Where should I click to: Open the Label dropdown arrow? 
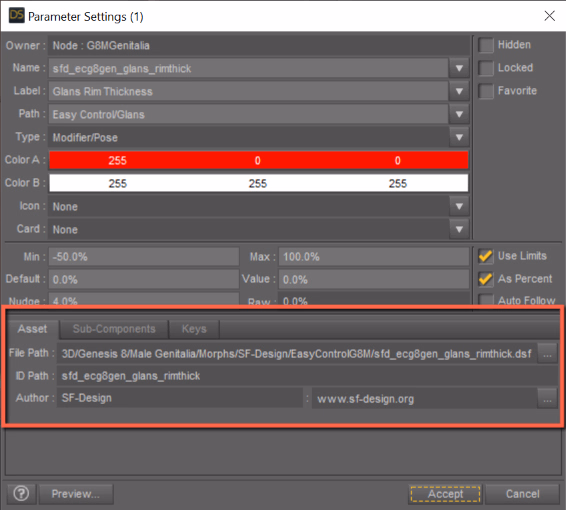459,91
